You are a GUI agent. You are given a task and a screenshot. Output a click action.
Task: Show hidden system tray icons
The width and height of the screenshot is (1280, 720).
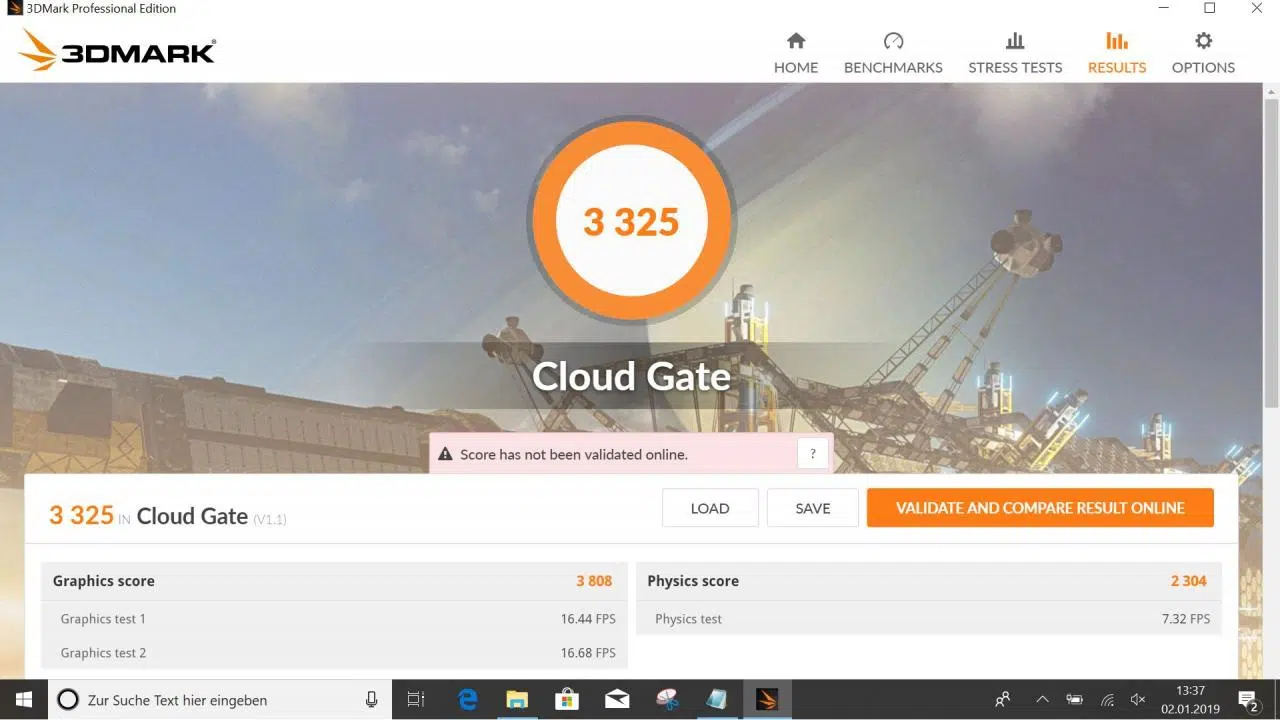(x=1042, y=700)
